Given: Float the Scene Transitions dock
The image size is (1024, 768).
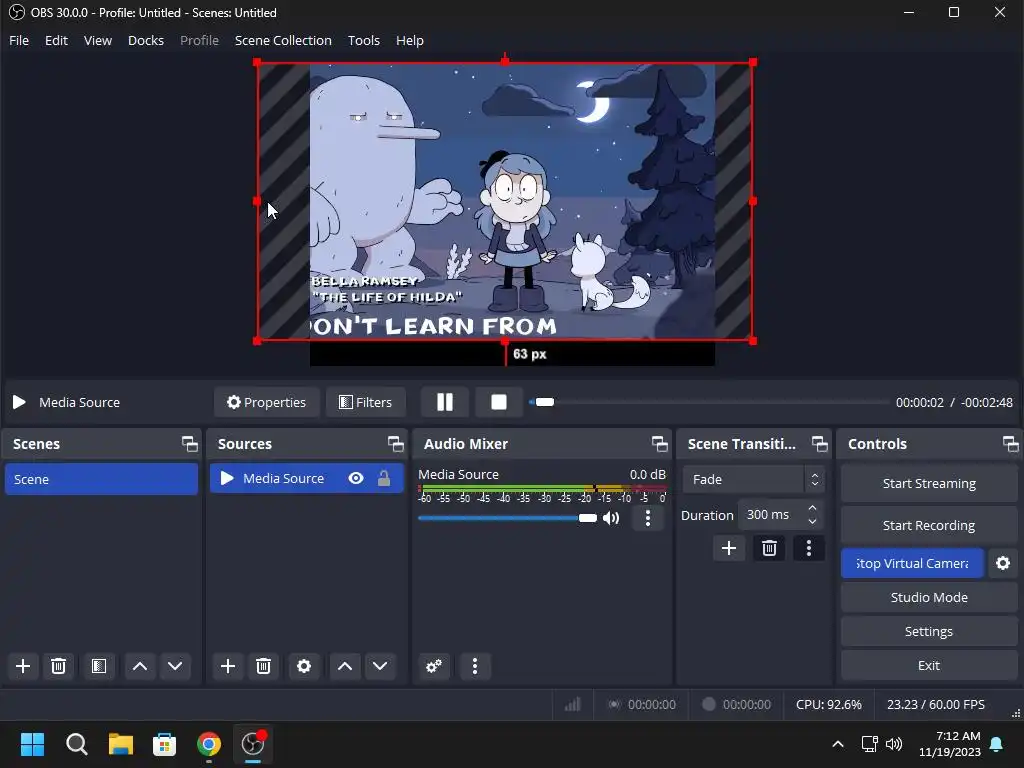Looking at the screenshot, I should point(819,444).
